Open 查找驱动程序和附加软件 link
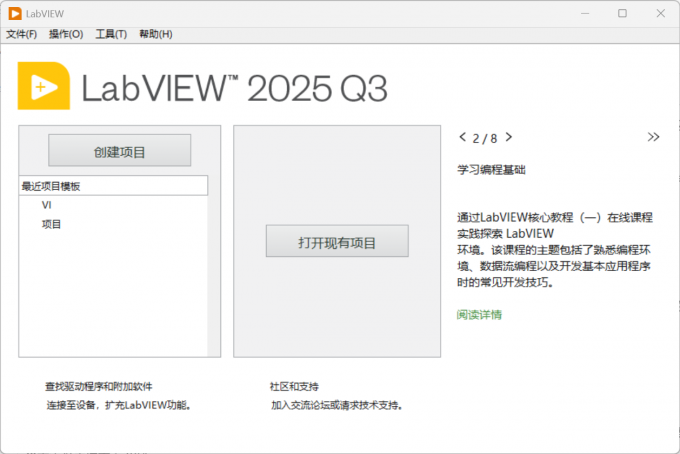The width and height of the screenshot is (680, 454). pos(99,386)
